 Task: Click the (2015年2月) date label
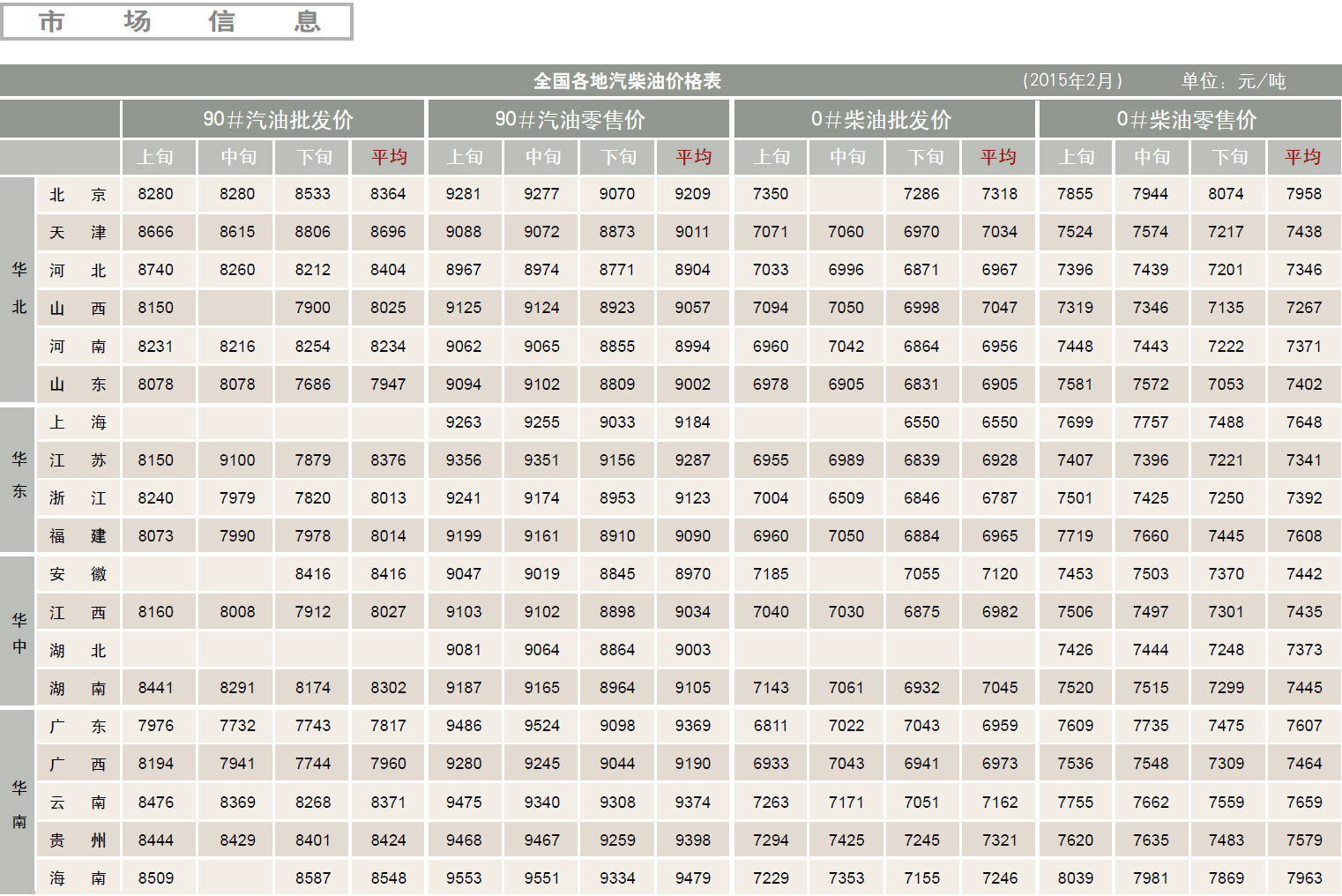point(1072,79)
